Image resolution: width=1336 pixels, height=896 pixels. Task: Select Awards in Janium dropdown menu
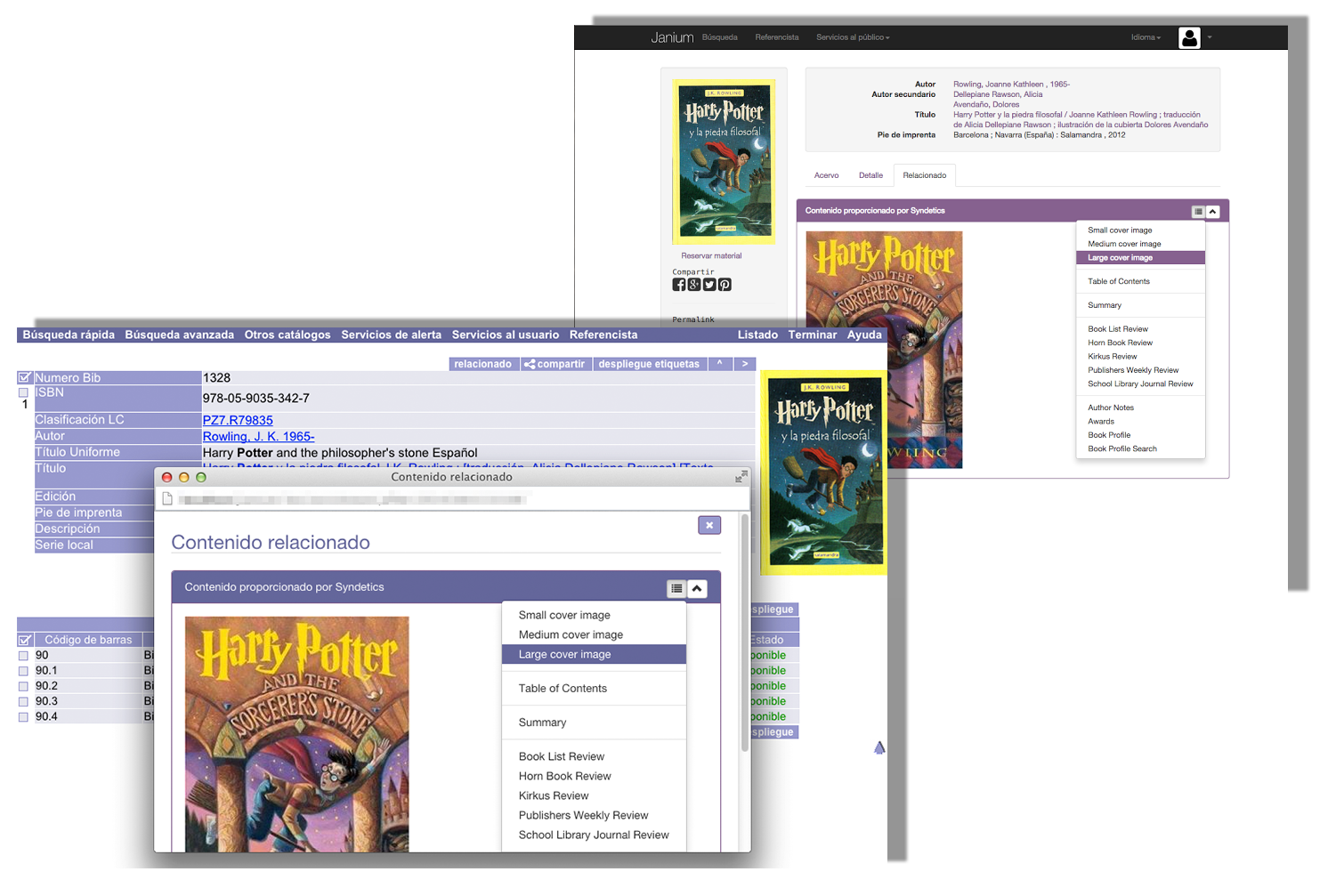(x=1140, y=422)
